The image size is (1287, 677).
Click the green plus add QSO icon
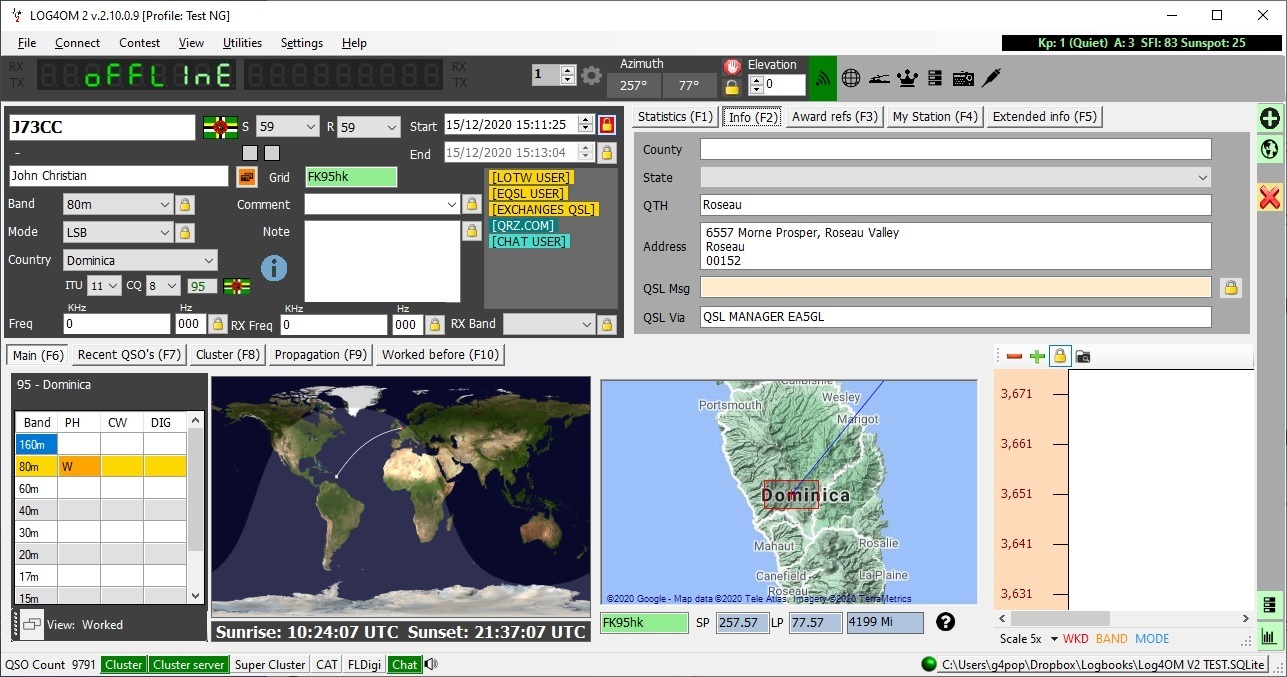[x=1269, y=119]
